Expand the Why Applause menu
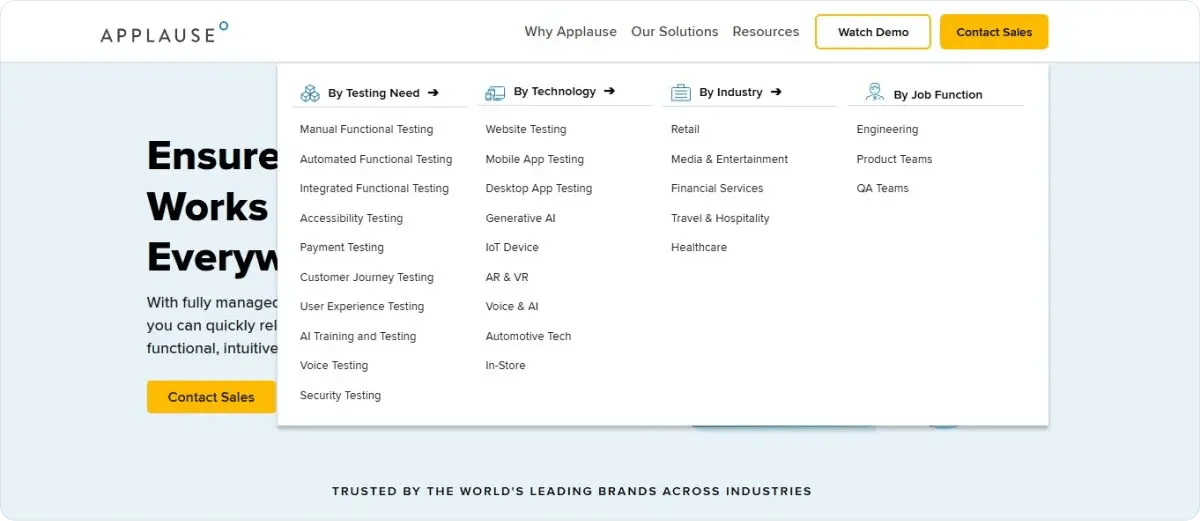The height and width of the screenshot is (521, 1200). tap(570, 32)
